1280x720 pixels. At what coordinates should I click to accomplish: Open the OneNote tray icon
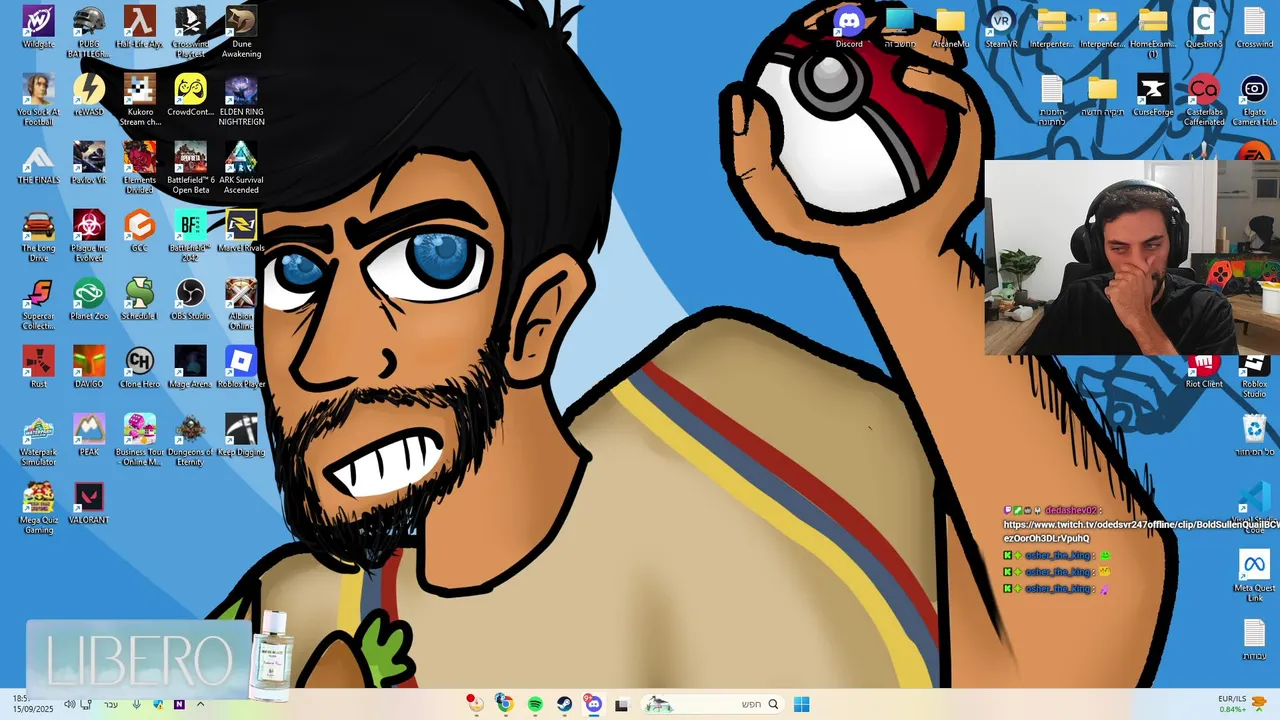tap(179, 704)
